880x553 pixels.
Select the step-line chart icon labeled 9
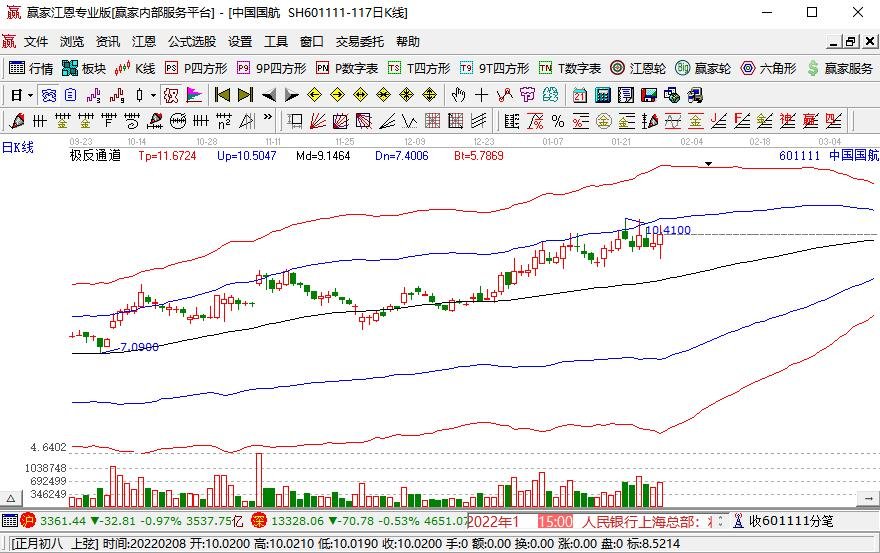[x=117, y=95]
